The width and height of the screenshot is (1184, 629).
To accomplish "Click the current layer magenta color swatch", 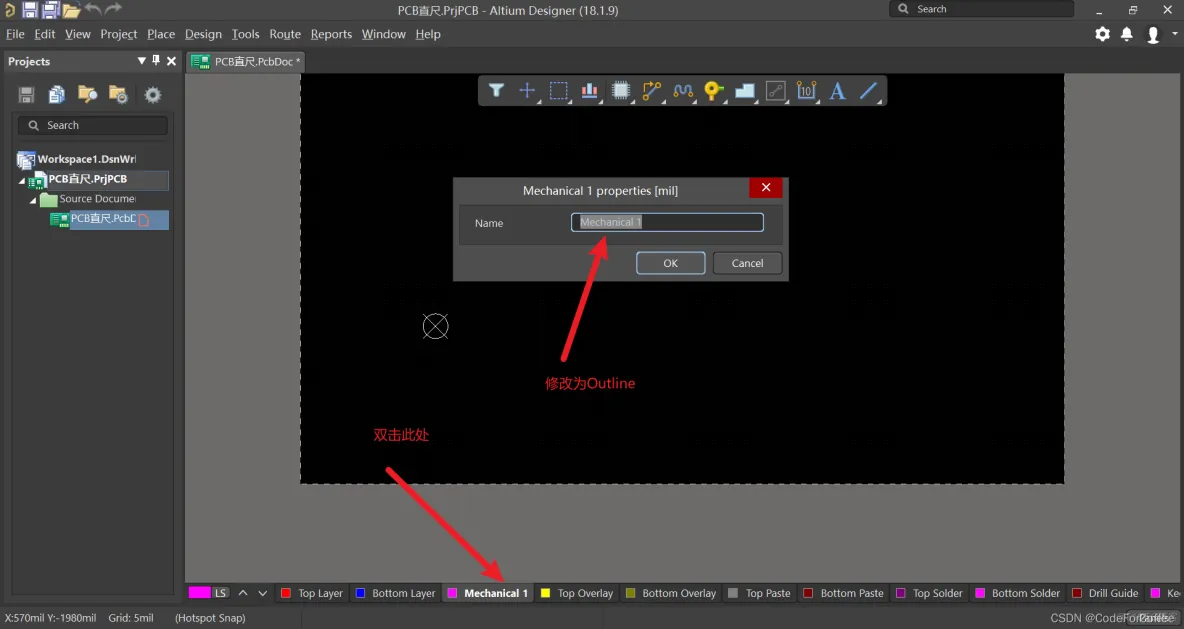I will 199,593.
